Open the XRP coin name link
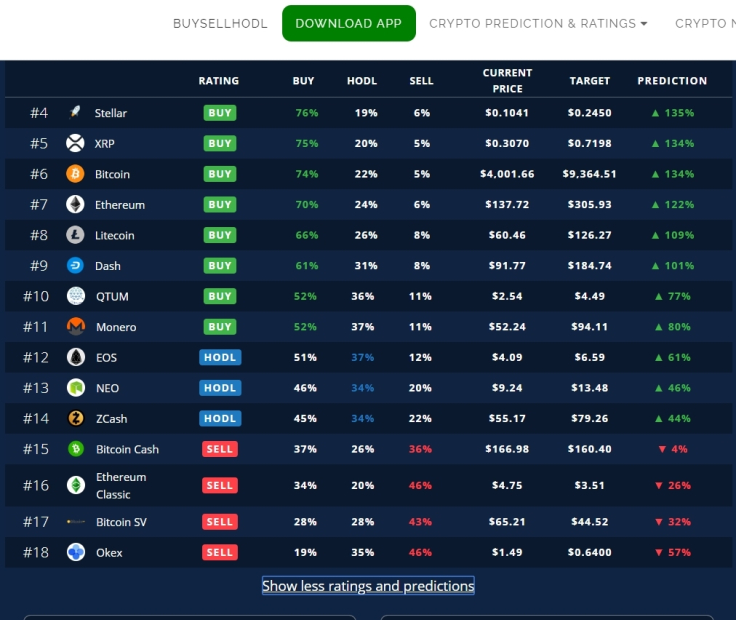The width and height of the screenshot is (736, 620). (105, 144)
